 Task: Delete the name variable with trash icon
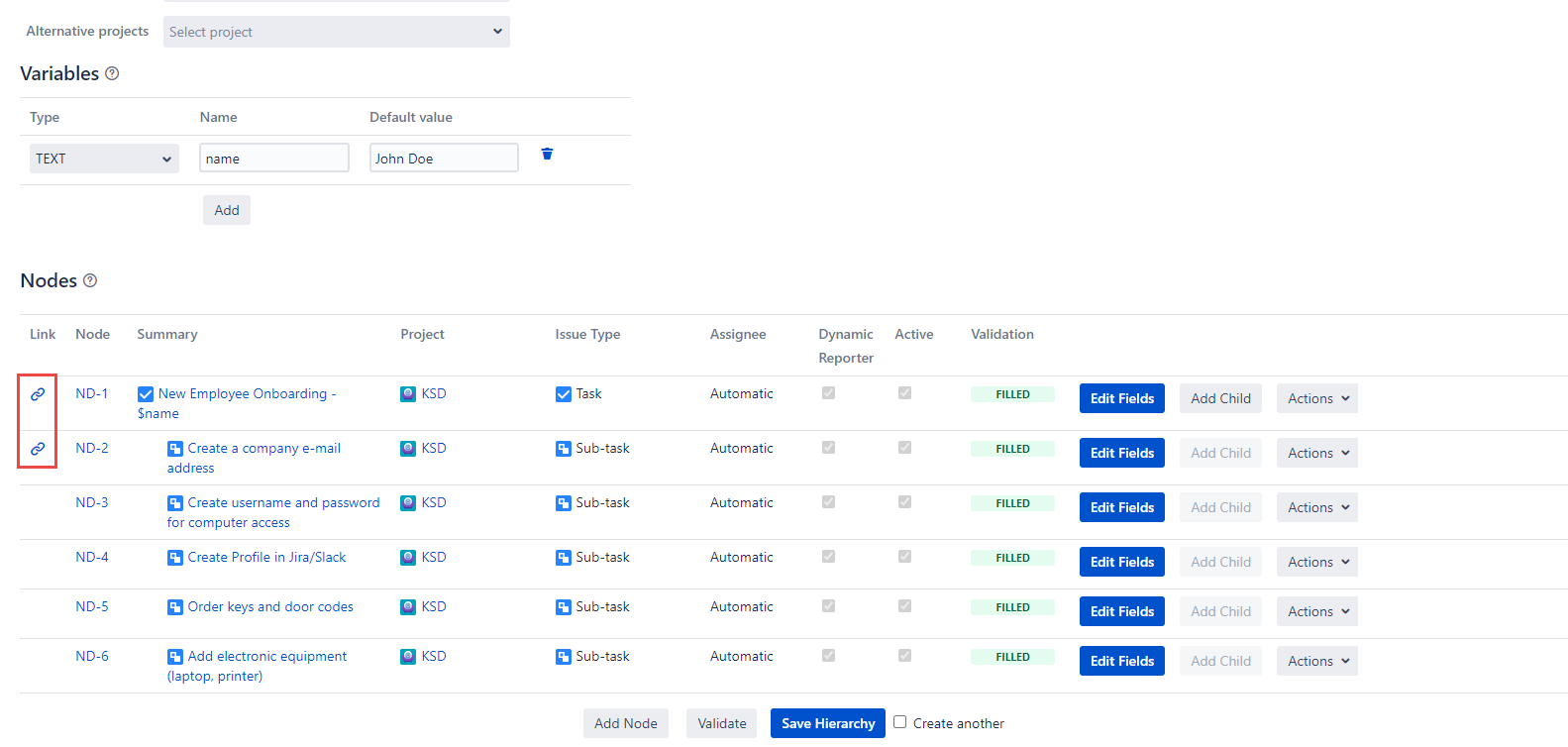pyautogui.click(x=547, y=155)
